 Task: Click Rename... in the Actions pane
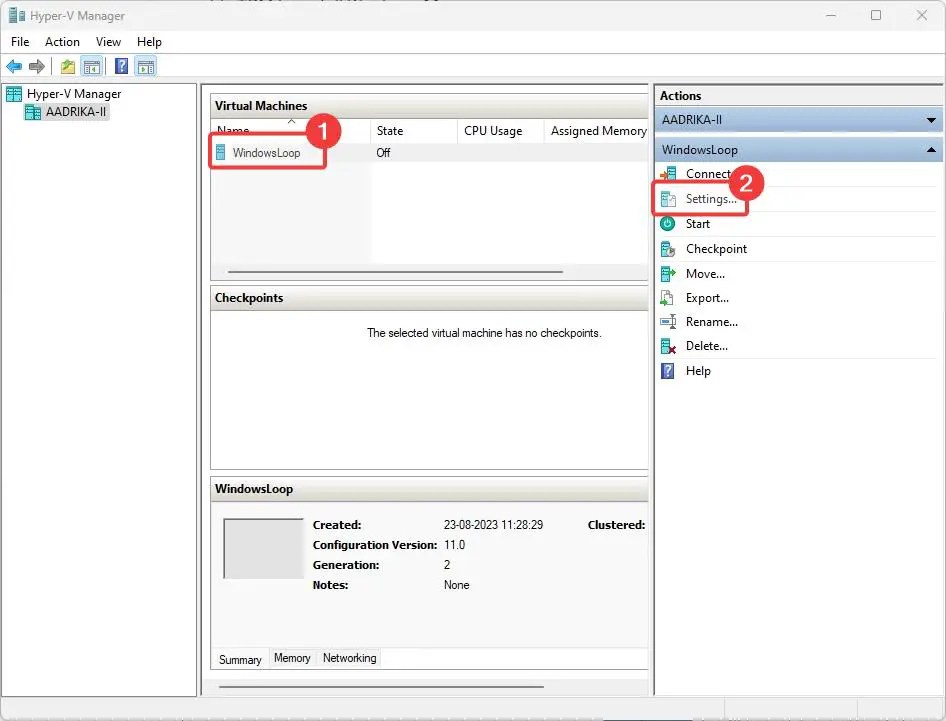[712, 322]
